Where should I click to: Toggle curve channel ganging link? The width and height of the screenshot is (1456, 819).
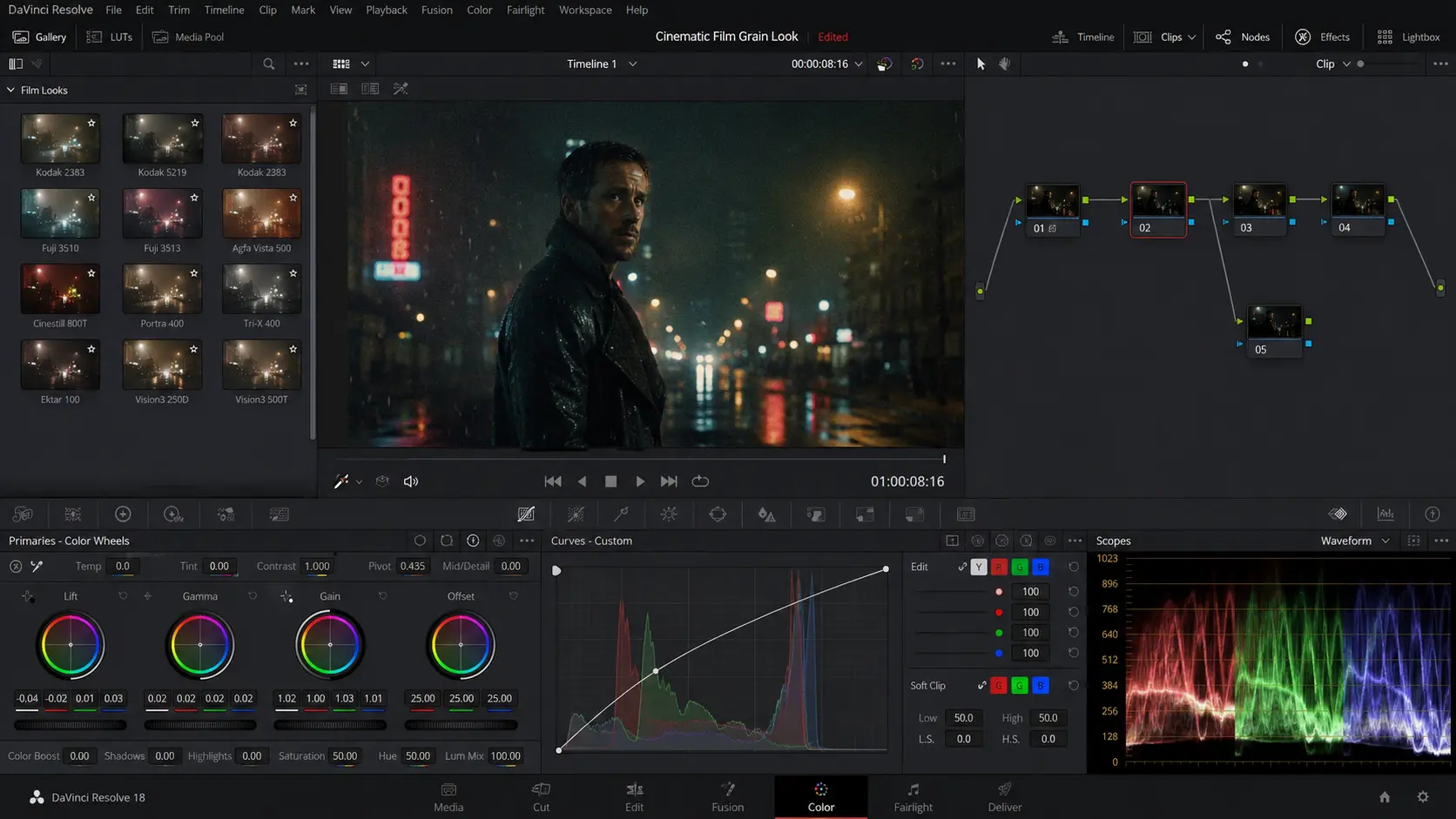(962, 567)
